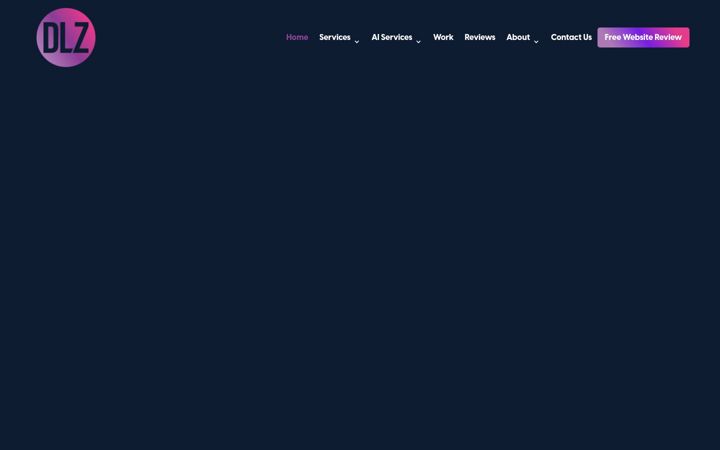Viewport: 720px width, 450px height.
Task: Open the Reviews page link
Action: (x=480, y=37)
